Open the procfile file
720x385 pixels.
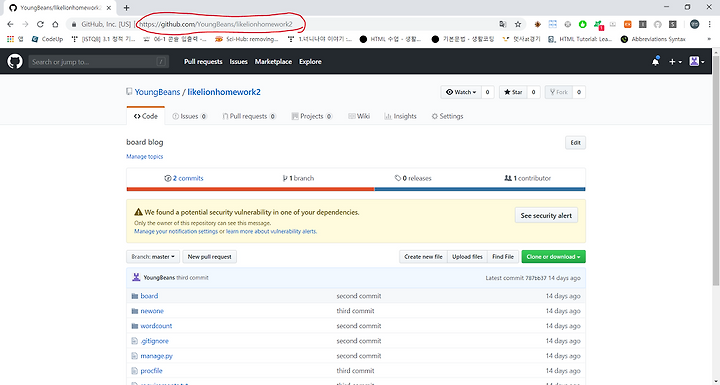(152, 371)
